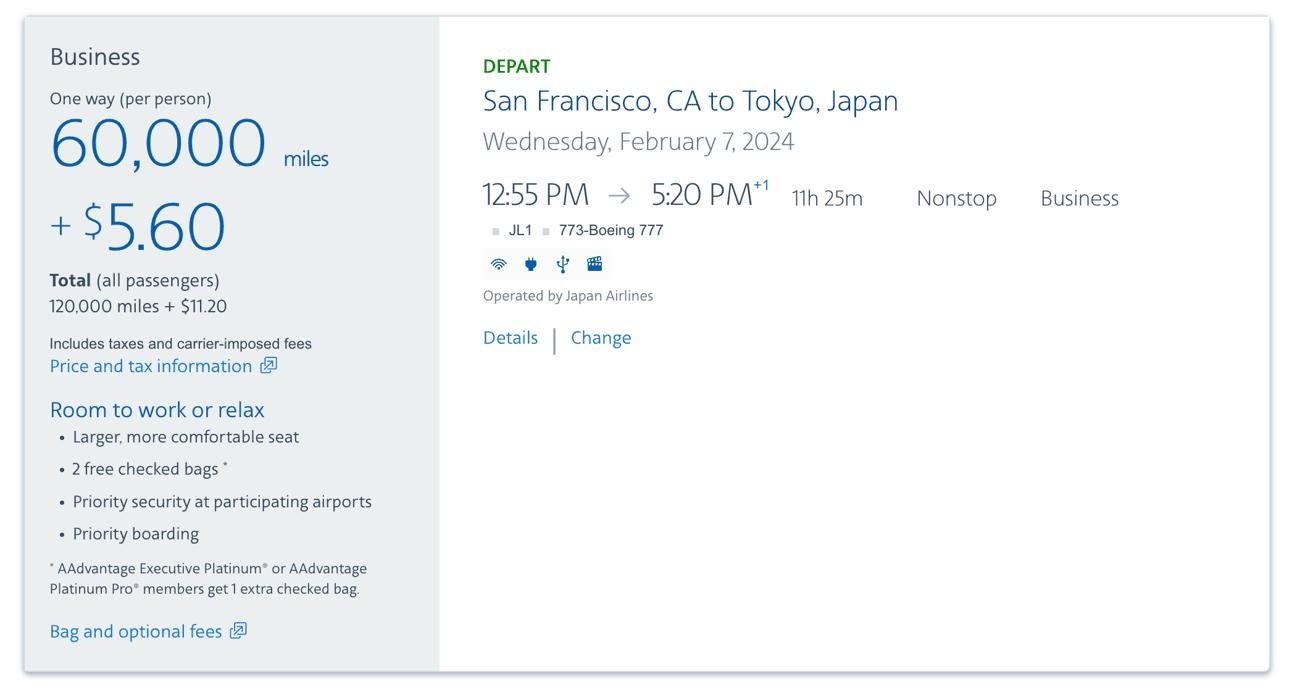Click the Wi-Fi amenity icon

pos(498,263)
